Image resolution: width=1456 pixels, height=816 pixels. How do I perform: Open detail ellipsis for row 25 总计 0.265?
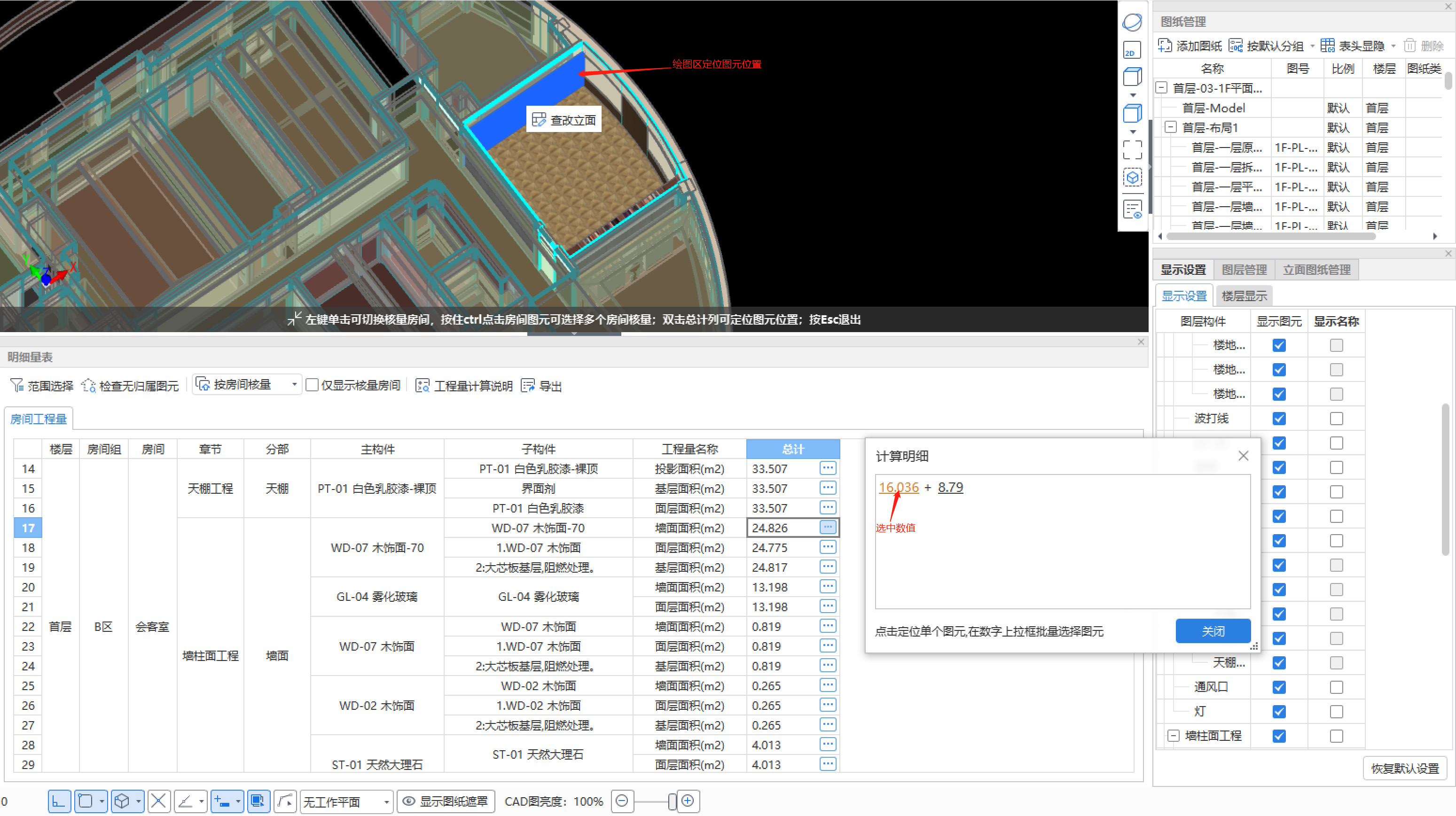point(828,685)
